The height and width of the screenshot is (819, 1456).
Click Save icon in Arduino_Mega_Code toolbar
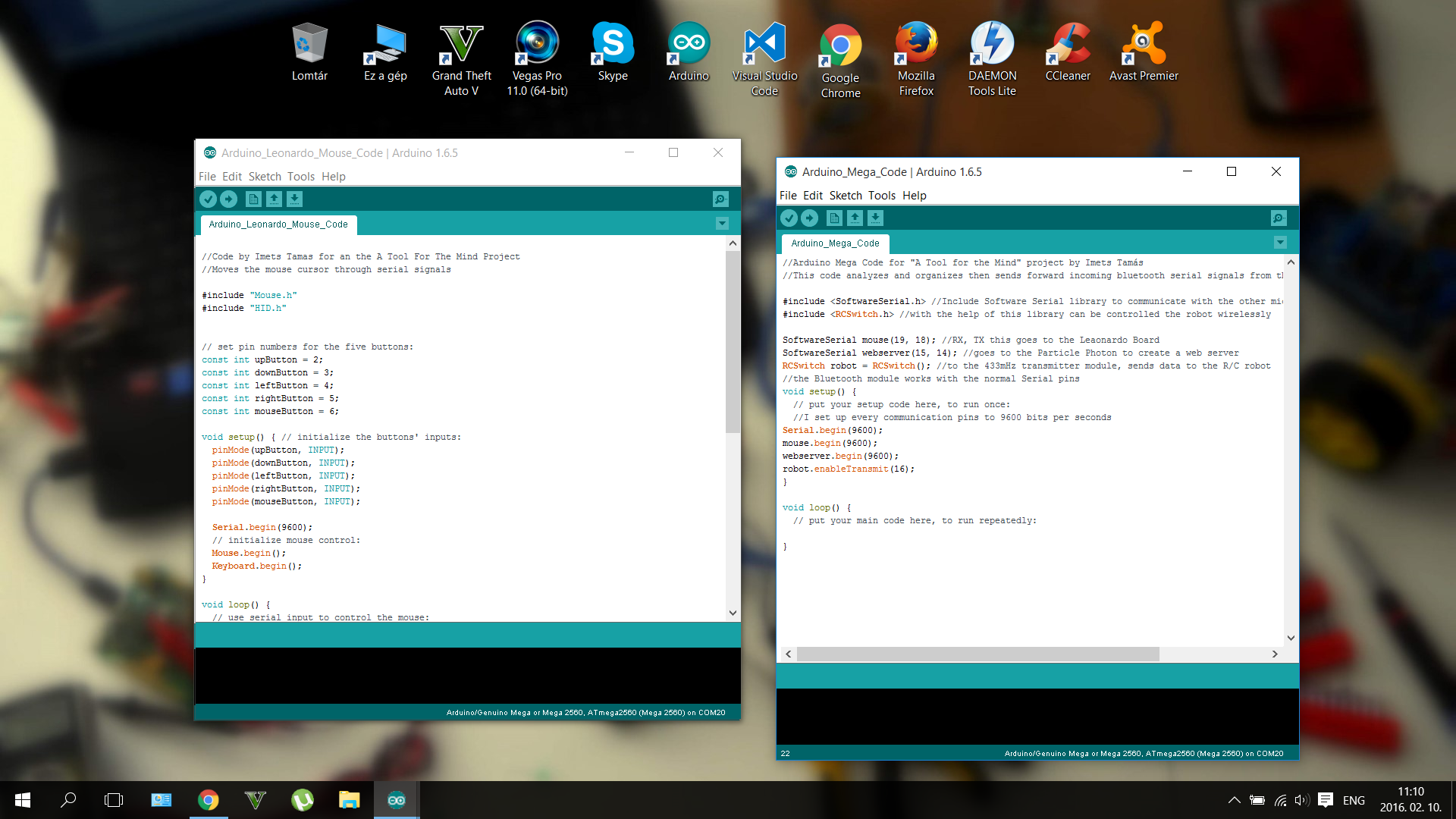click(875, 218)
